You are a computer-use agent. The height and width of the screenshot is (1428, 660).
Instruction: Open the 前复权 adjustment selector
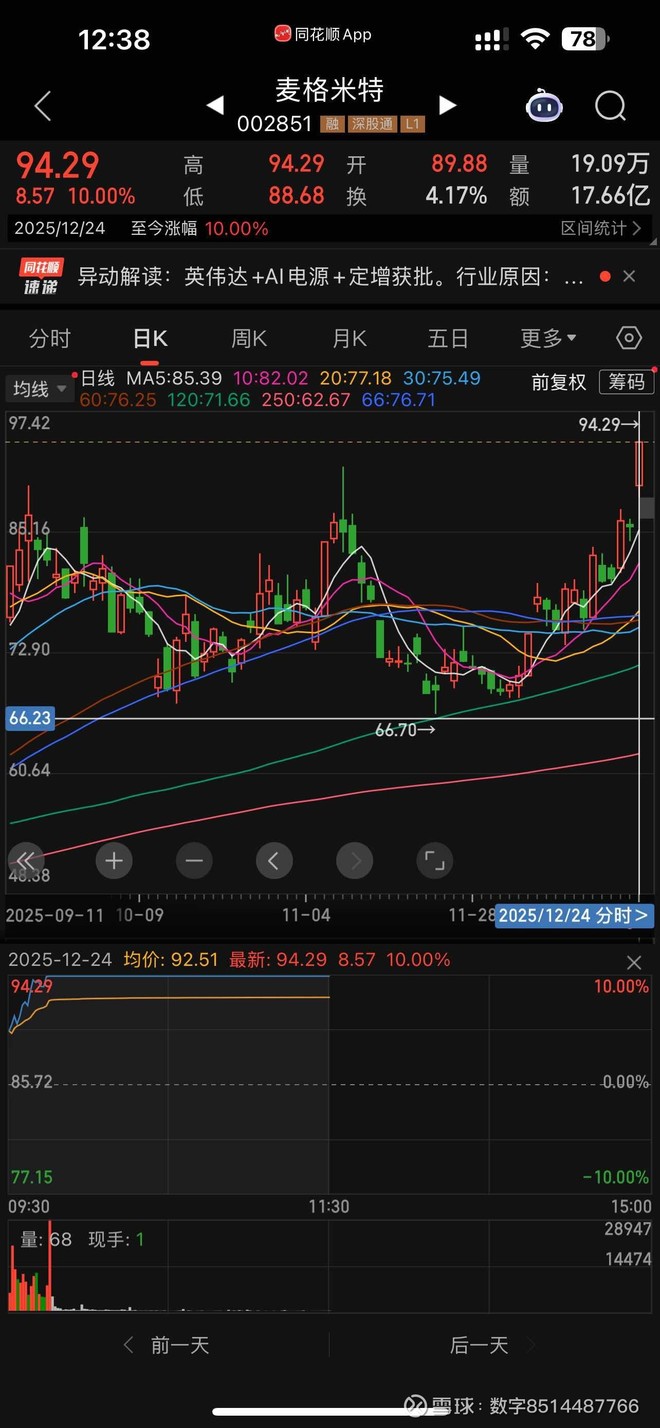click(558, 381)
